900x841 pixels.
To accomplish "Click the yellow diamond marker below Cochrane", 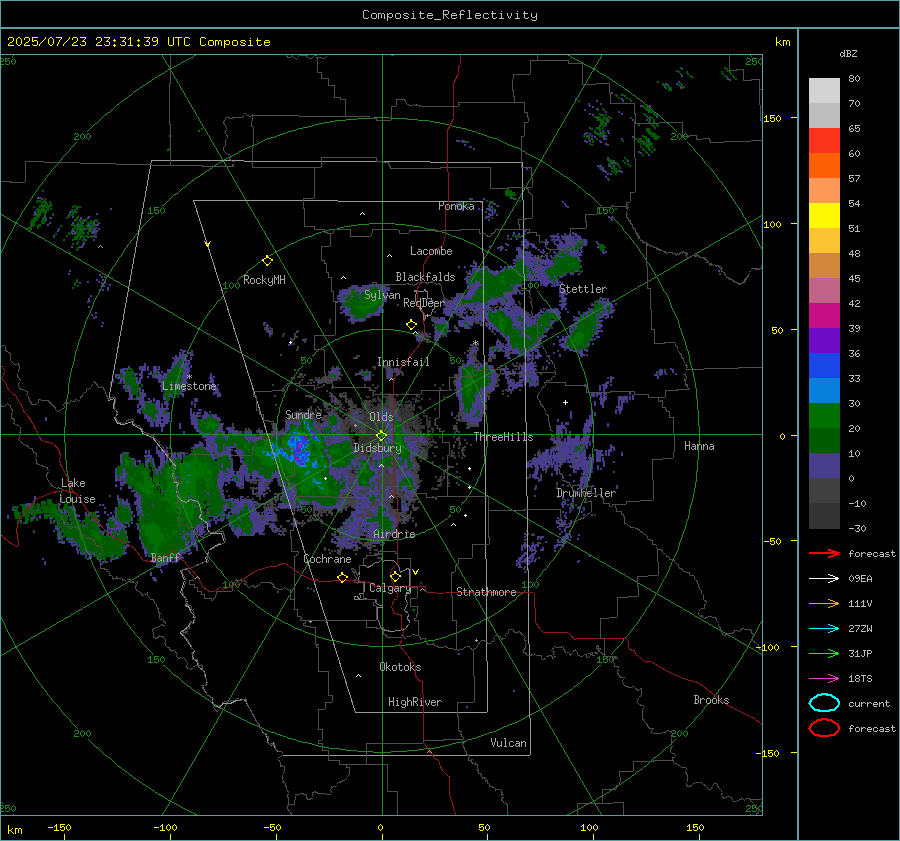I will pos(343,577).
